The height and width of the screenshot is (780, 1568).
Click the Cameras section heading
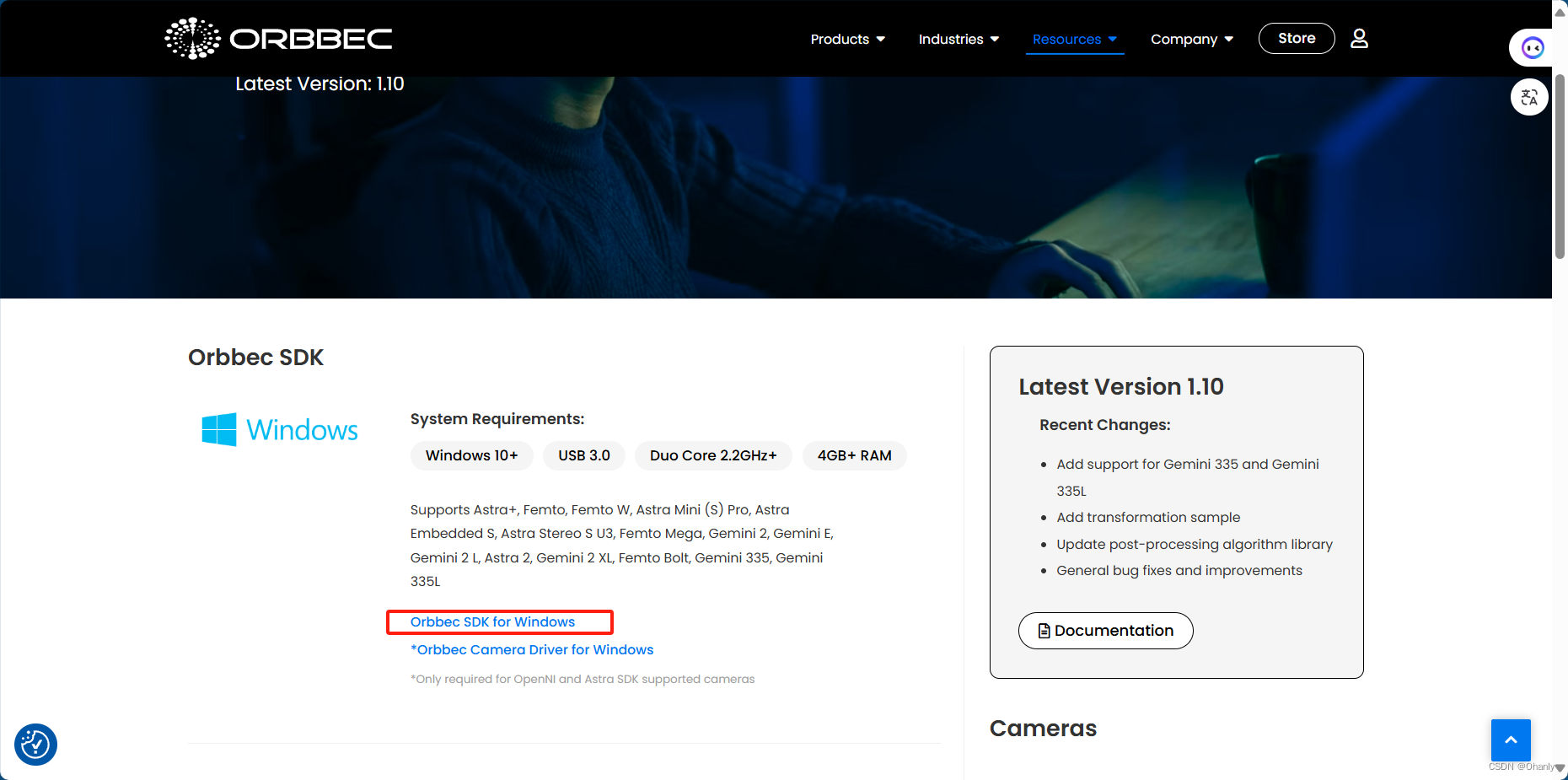click(1043, 729)
